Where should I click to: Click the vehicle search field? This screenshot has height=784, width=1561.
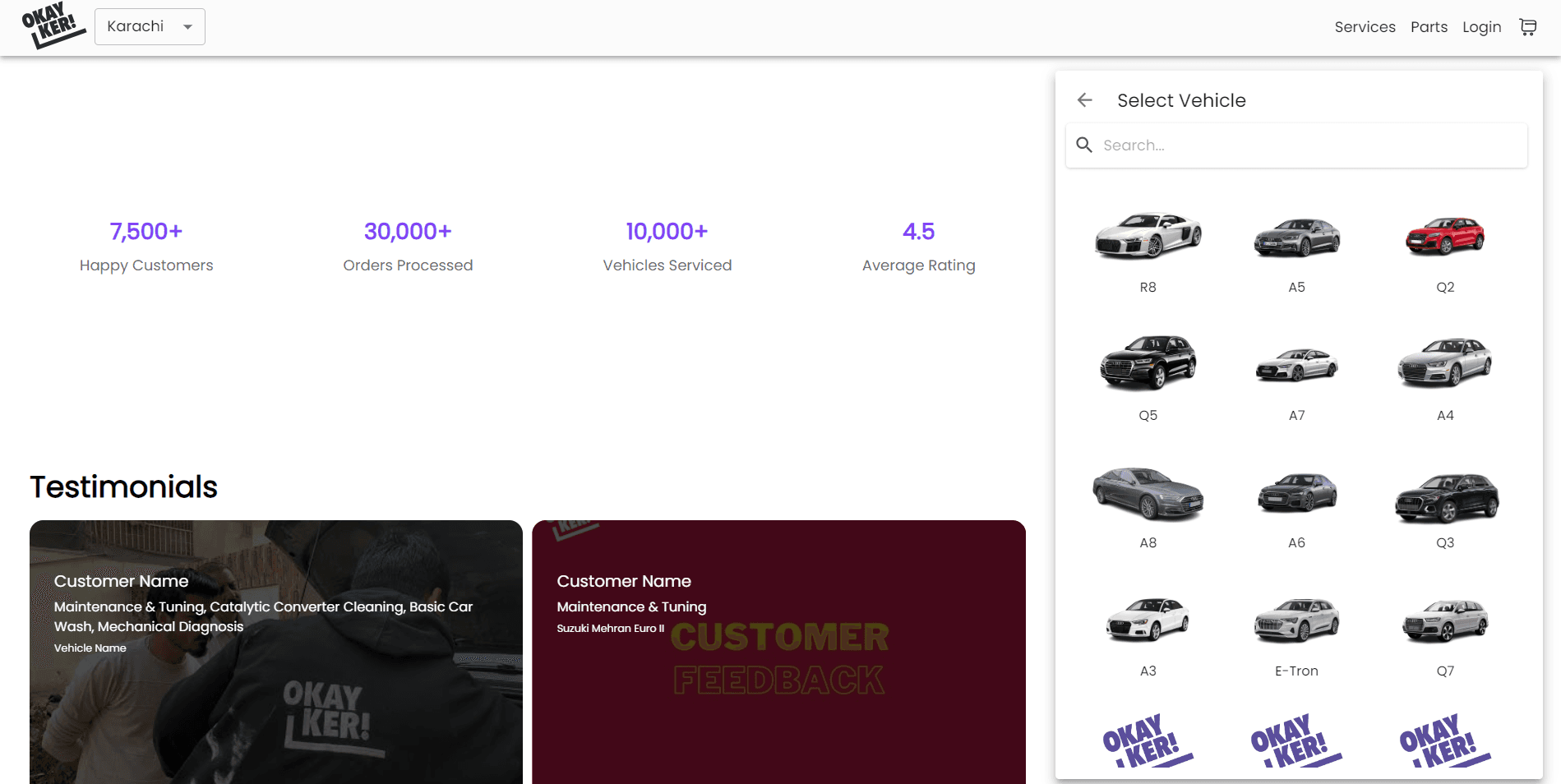coord(1296,145)
